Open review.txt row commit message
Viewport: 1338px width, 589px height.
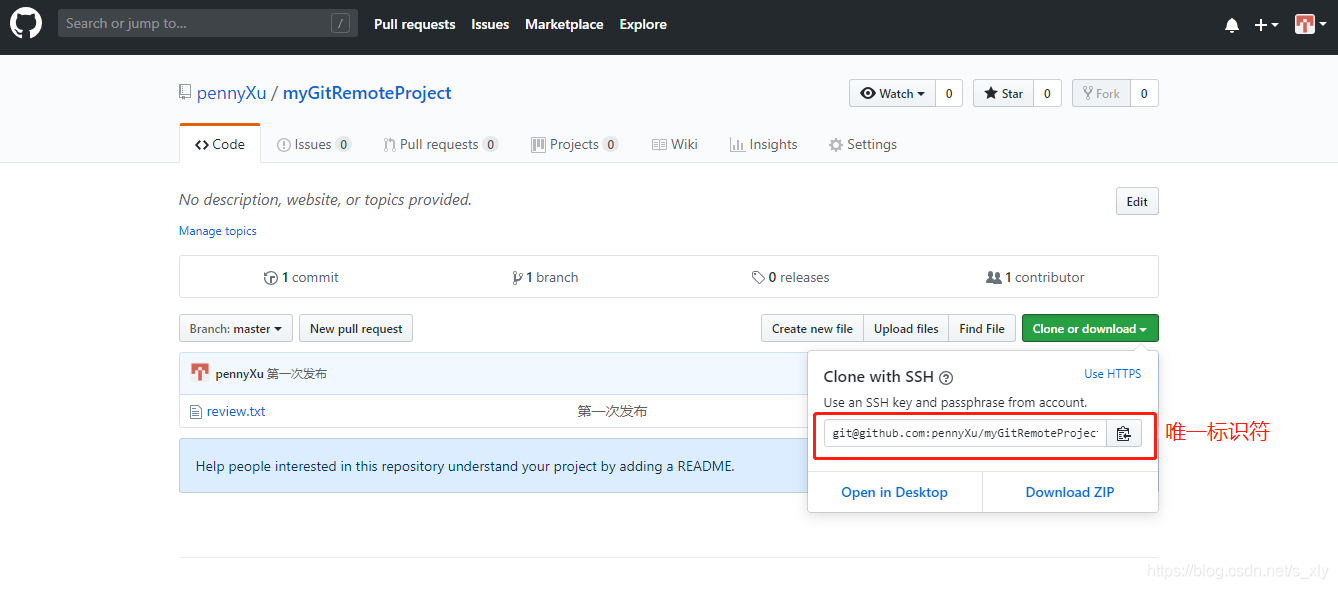pyautogui.click(x=612, y=411)
